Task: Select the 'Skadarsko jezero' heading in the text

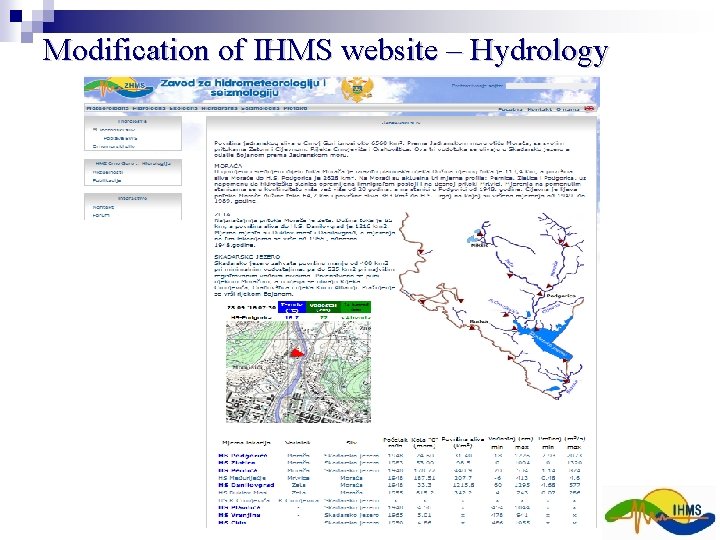Action: 247,257
